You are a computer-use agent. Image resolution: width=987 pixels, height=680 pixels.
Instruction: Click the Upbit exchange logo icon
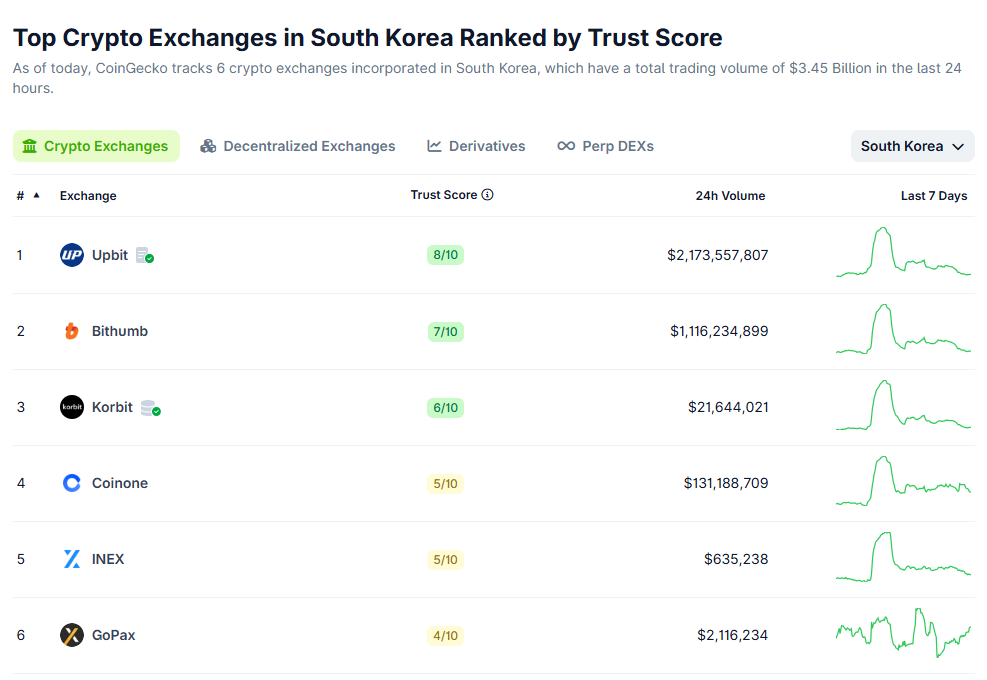pos(70,255)
